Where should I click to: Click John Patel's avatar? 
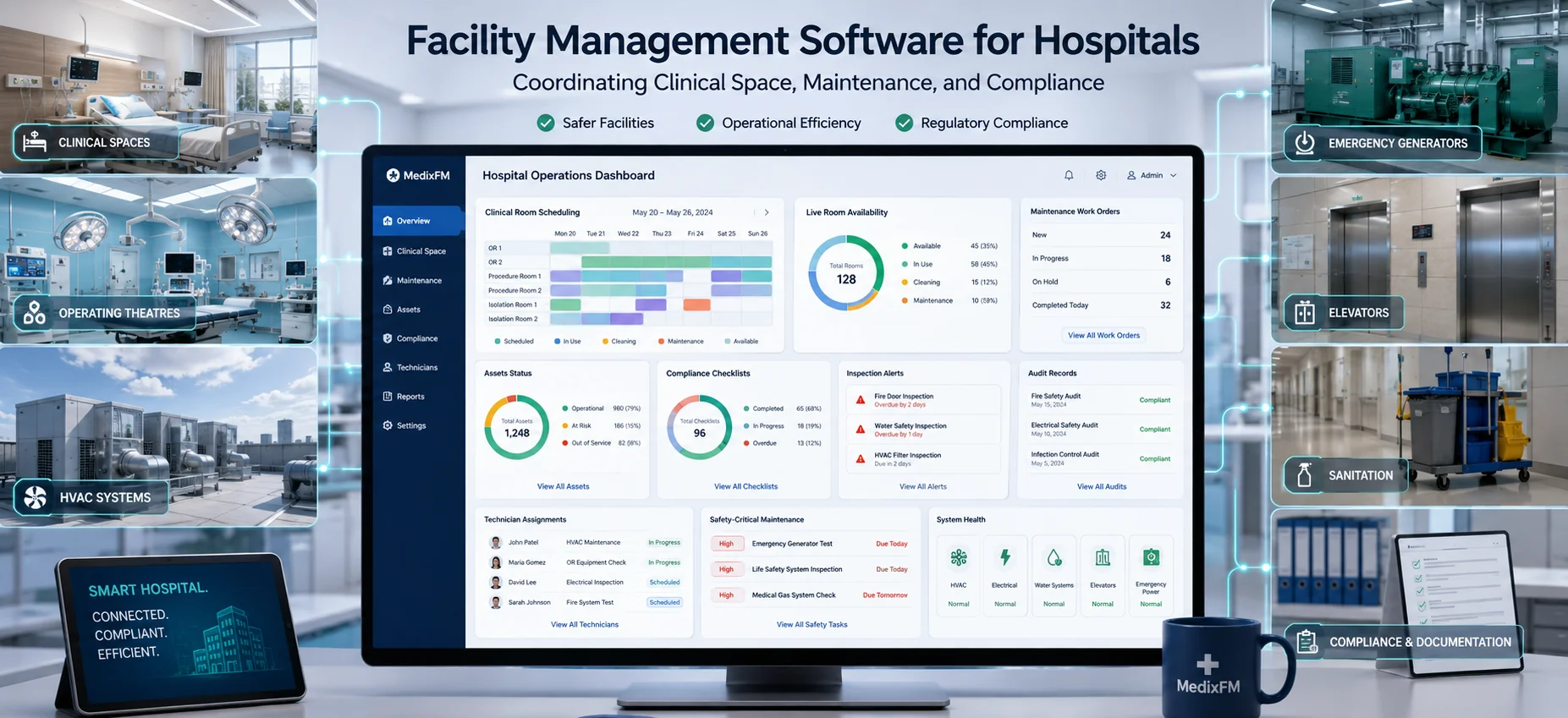point(496,542)
